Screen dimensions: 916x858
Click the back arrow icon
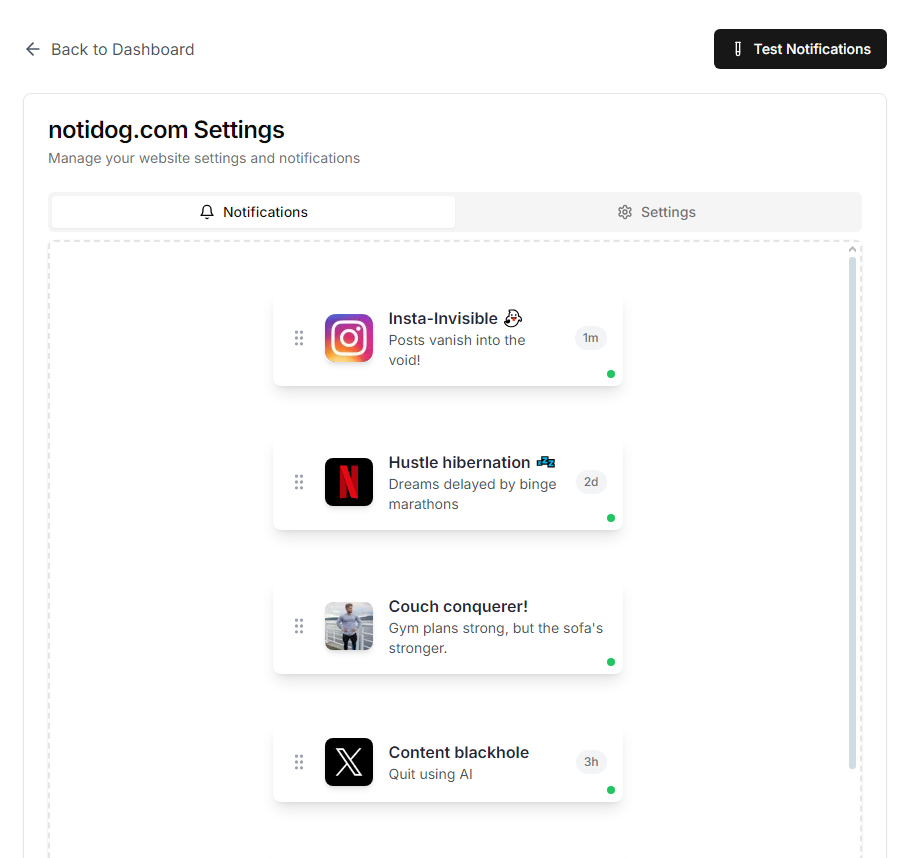coord(33,49)
